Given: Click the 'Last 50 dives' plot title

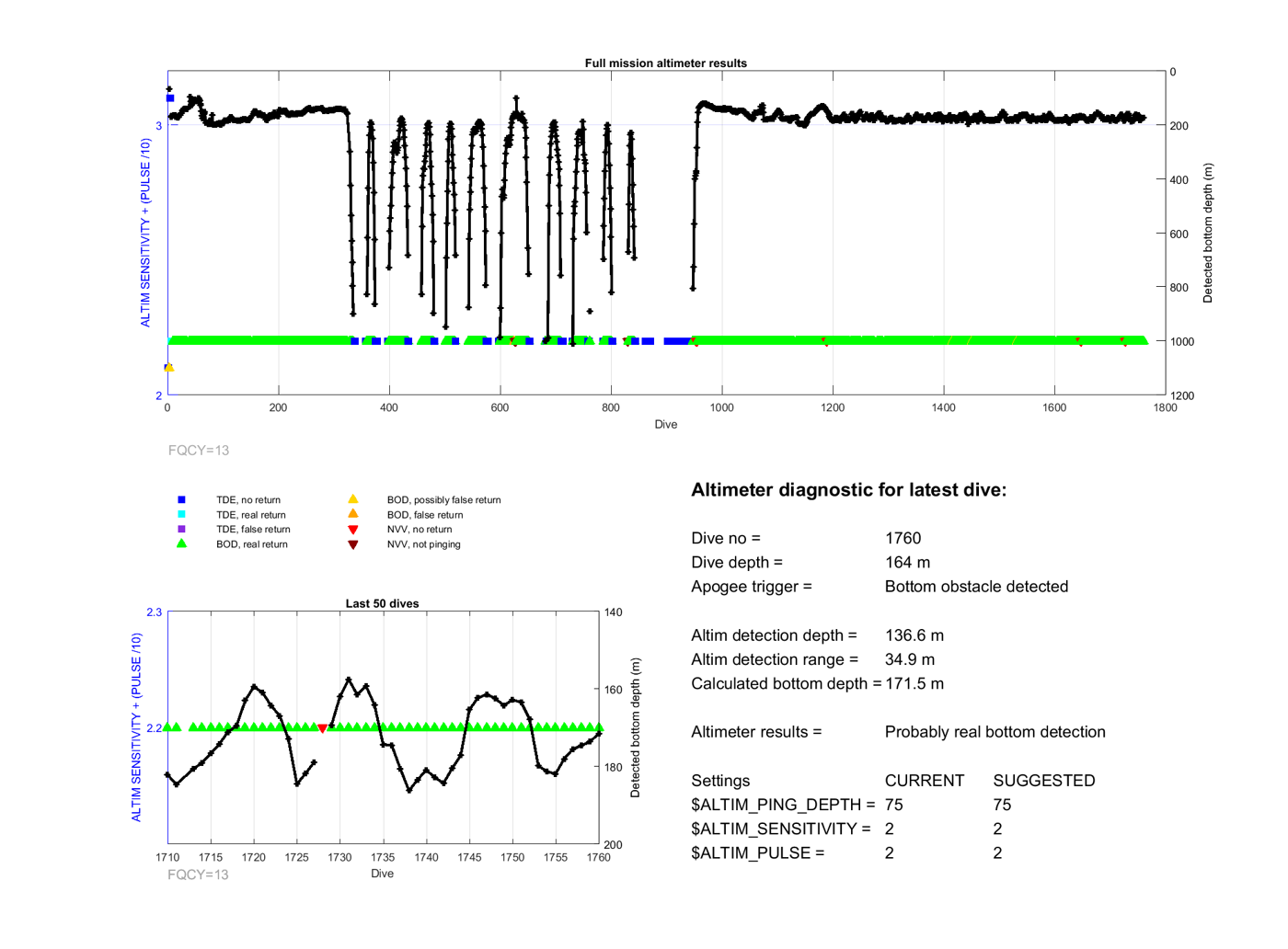Looking at the screenshot, I should coord(382,603).
